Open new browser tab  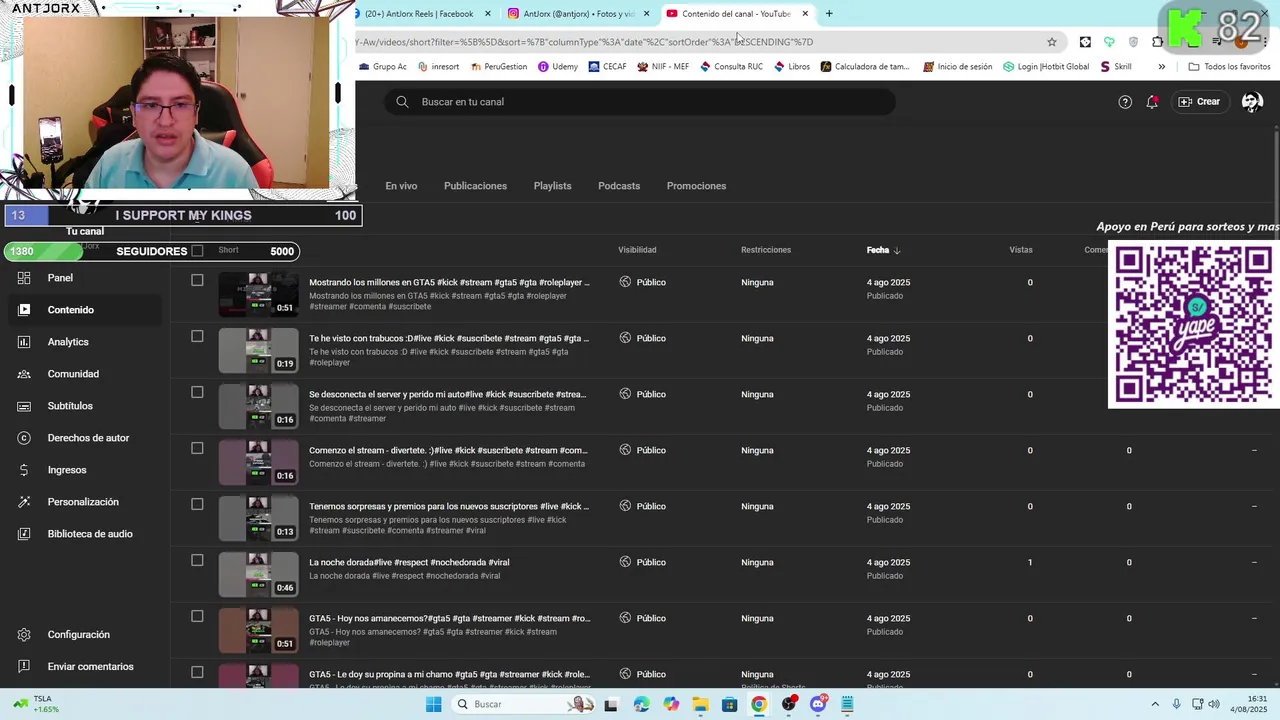tap(829, 14)
